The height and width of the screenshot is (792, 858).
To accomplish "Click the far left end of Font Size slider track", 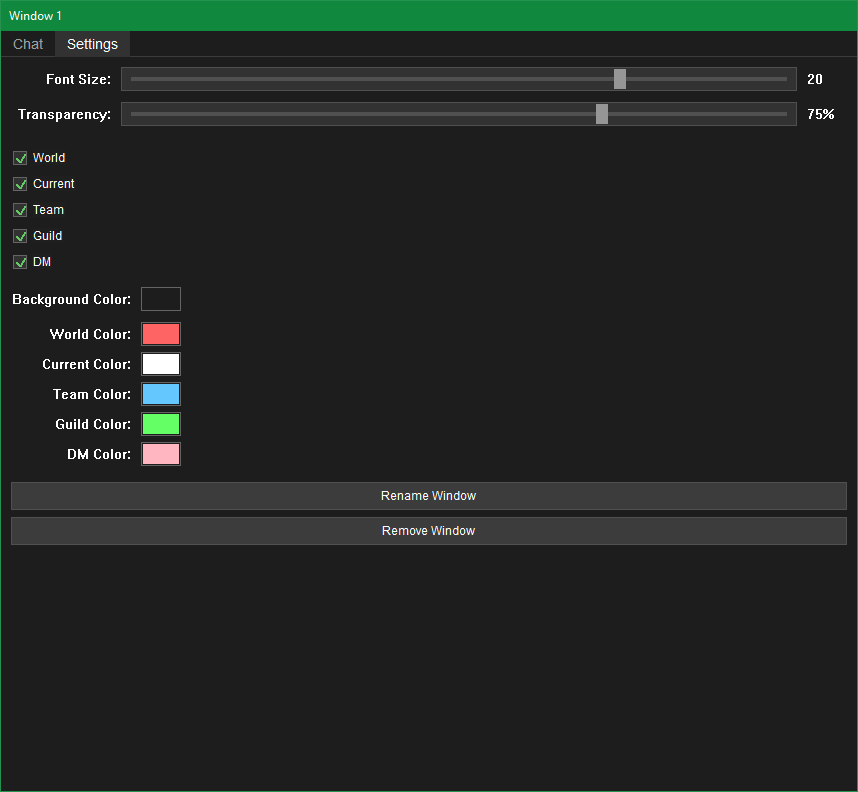I will [134, 79].
